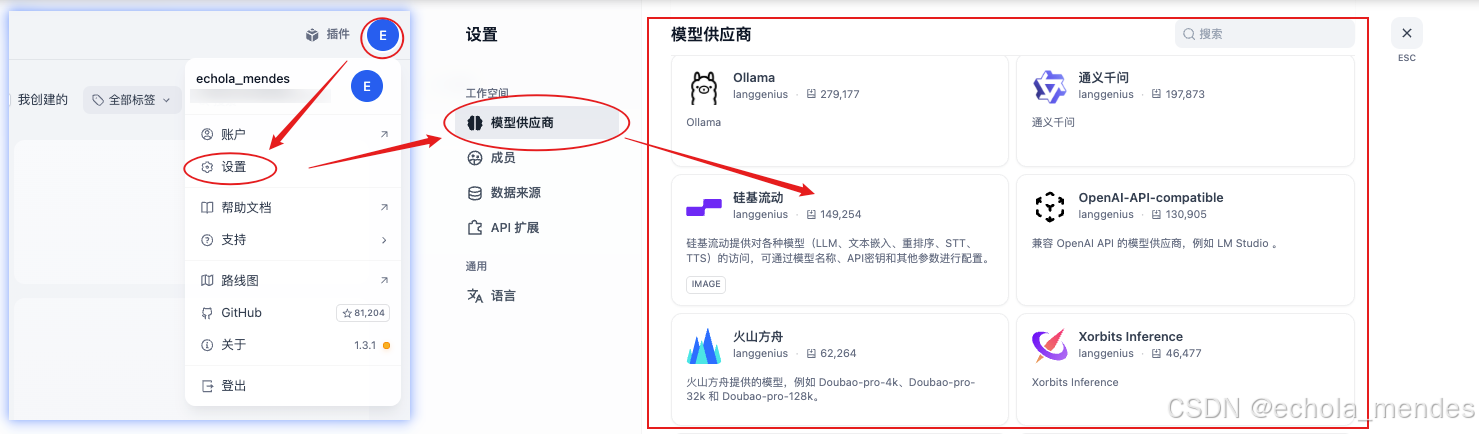Click the orange update dot by 1.3.1
The height and width of the screenshot is (434, 1479).
[386, 345]
